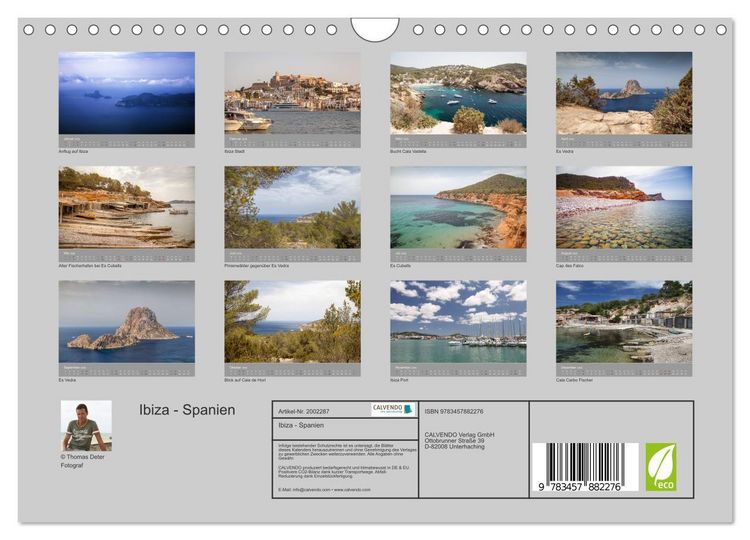The image size is (750, 540).
Task: Click the 'Bucht Cala Vadella' caption
Action: (x=408, y=151)
